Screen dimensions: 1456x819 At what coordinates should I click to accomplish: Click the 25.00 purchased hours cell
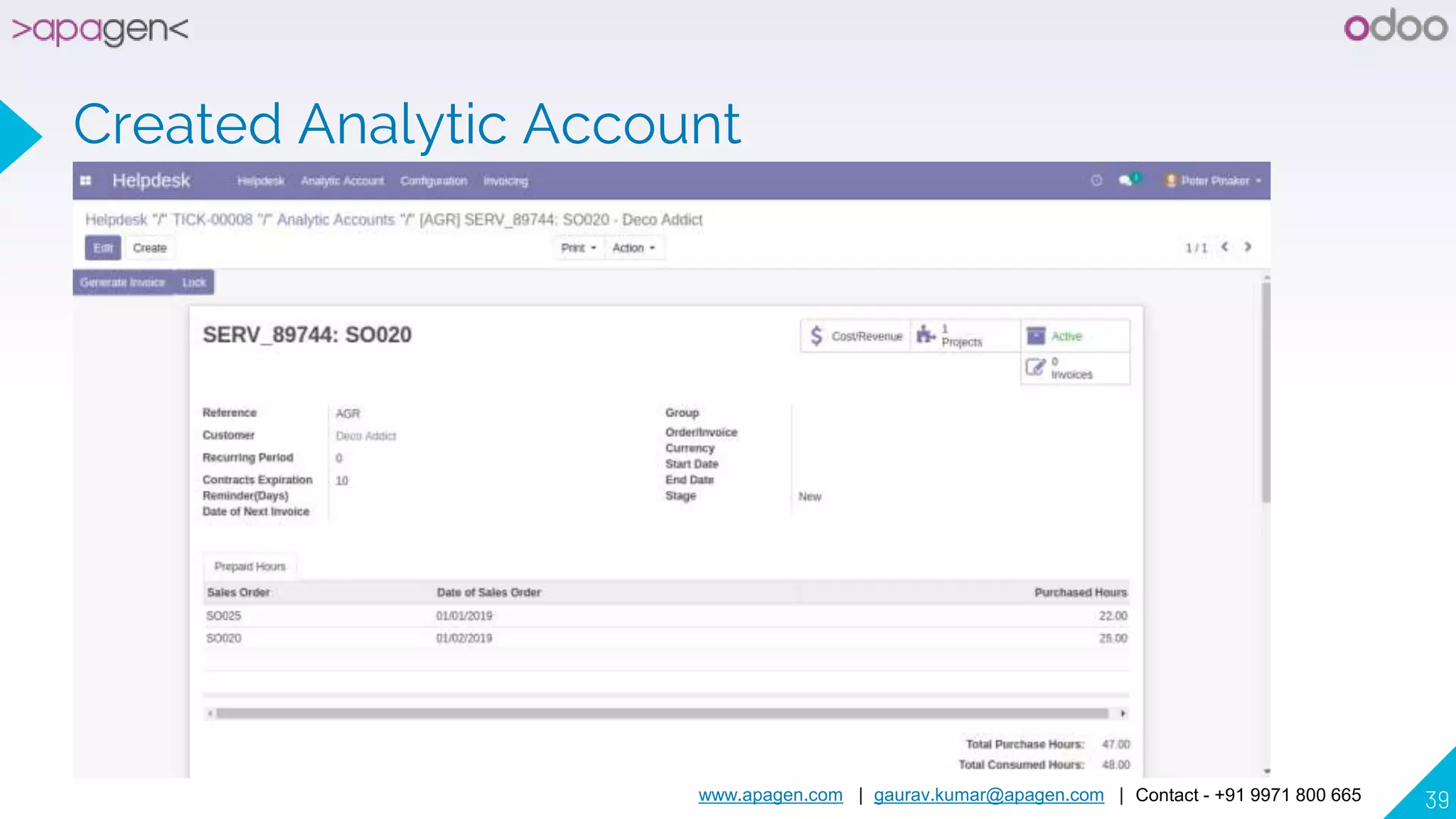(1113, 638)
